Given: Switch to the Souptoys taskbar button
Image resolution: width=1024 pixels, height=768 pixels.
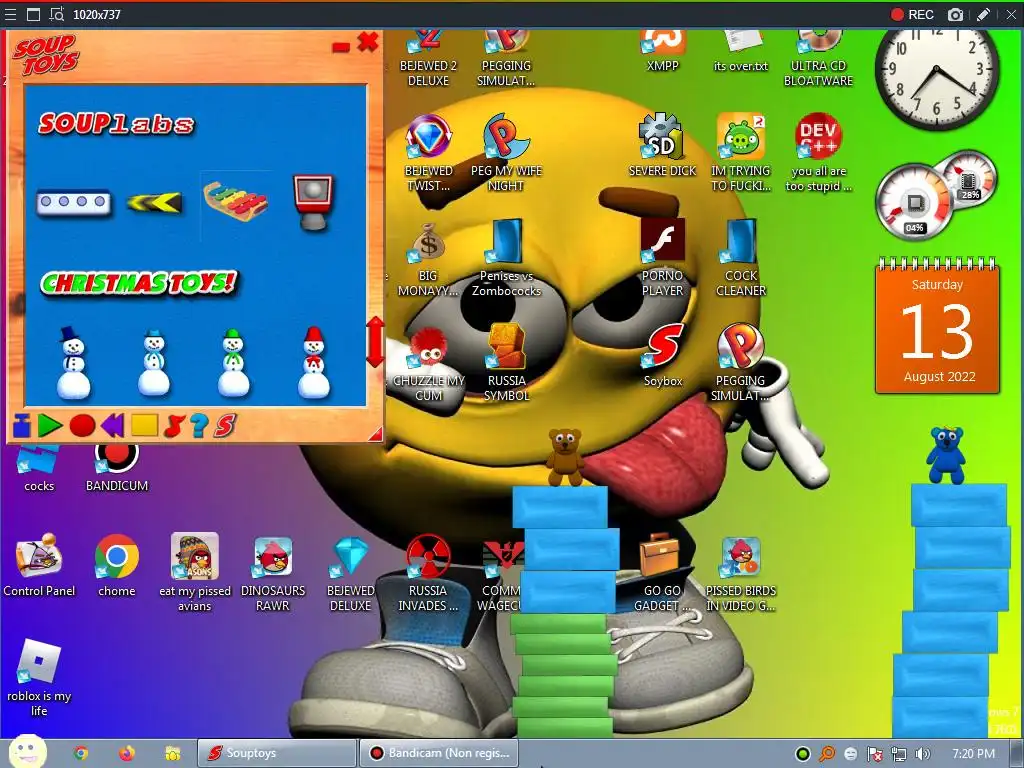Looking at the screenshot, I should pos(277,753).
